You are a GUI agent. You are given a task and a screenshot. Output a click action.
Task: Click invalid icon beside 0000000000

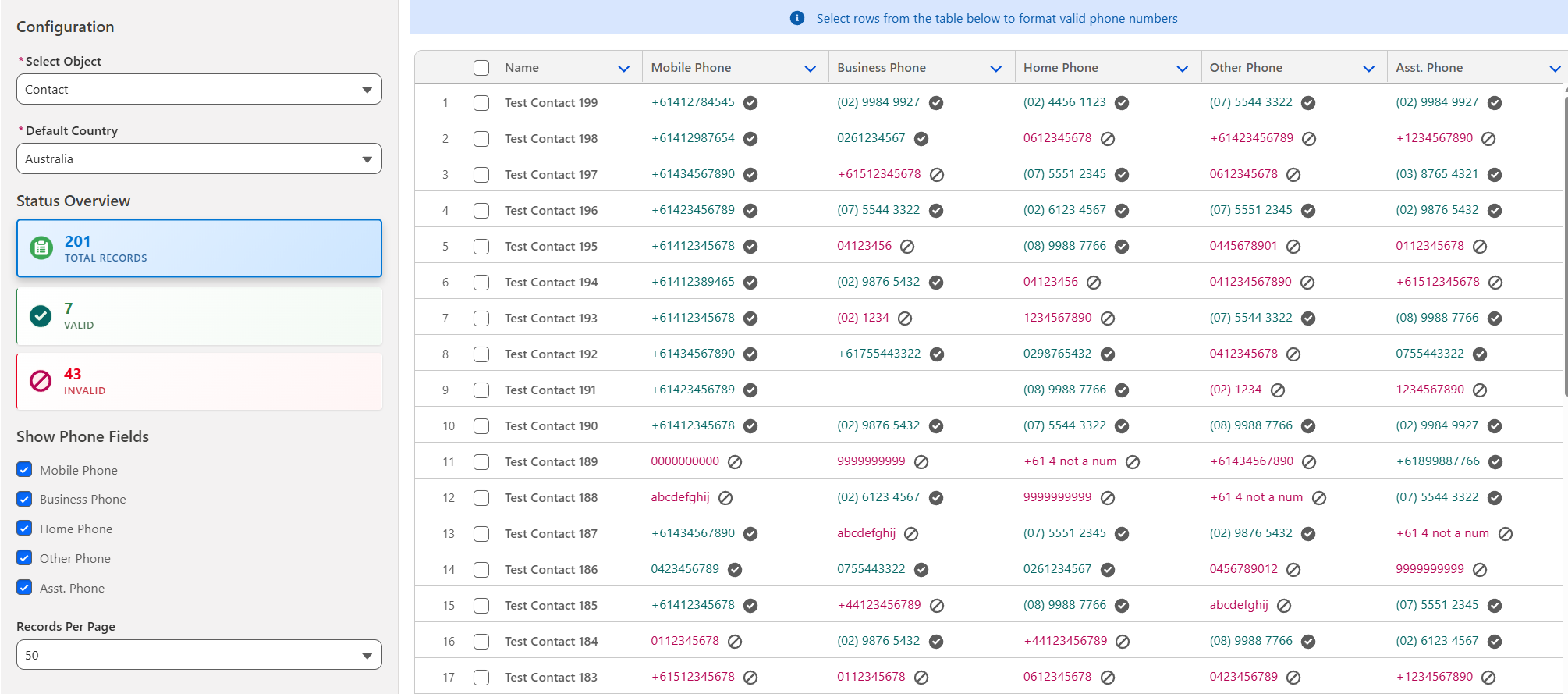[x=735, y=462]
